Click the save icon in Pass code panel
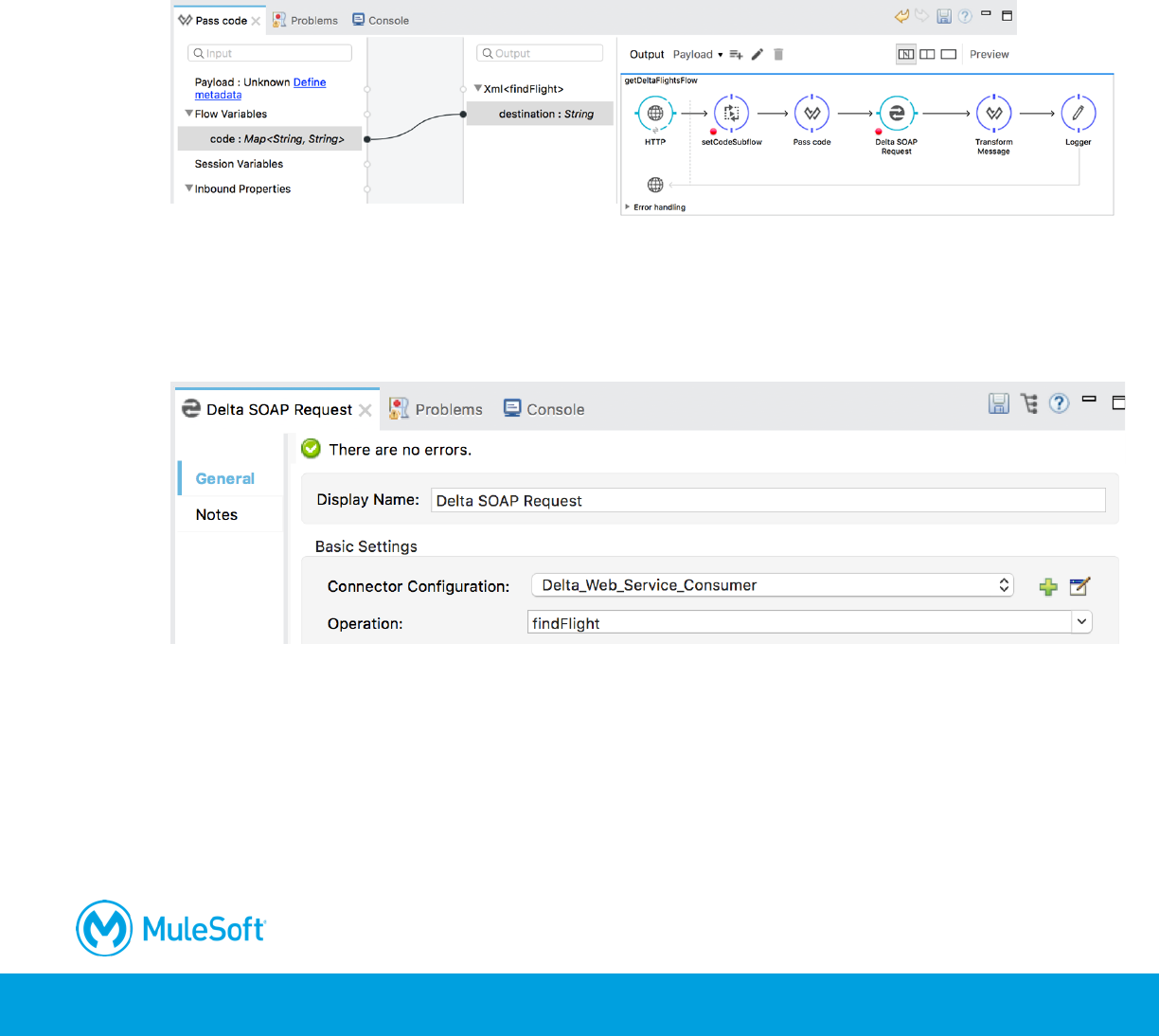 click(944, 16)
